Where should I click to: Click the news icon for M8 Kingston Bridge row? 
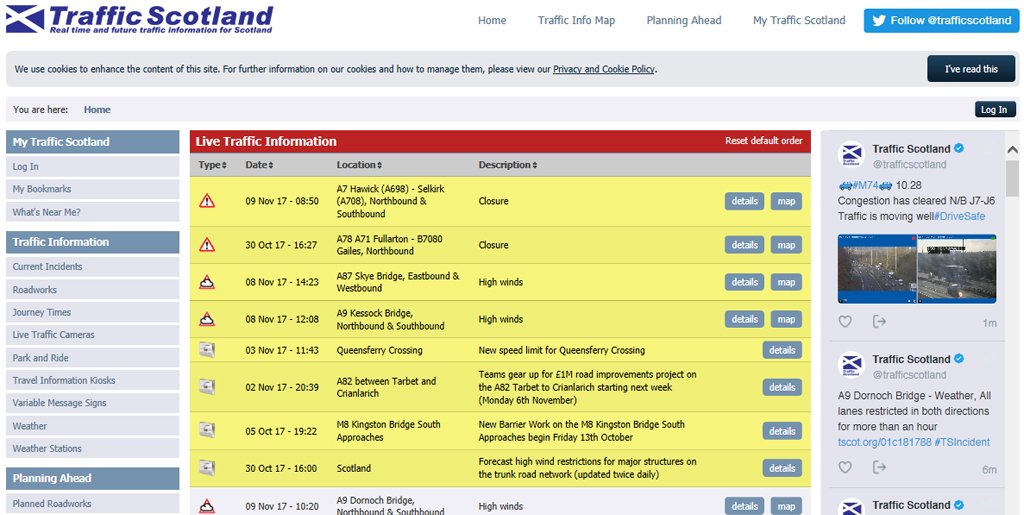pos(207,431)
